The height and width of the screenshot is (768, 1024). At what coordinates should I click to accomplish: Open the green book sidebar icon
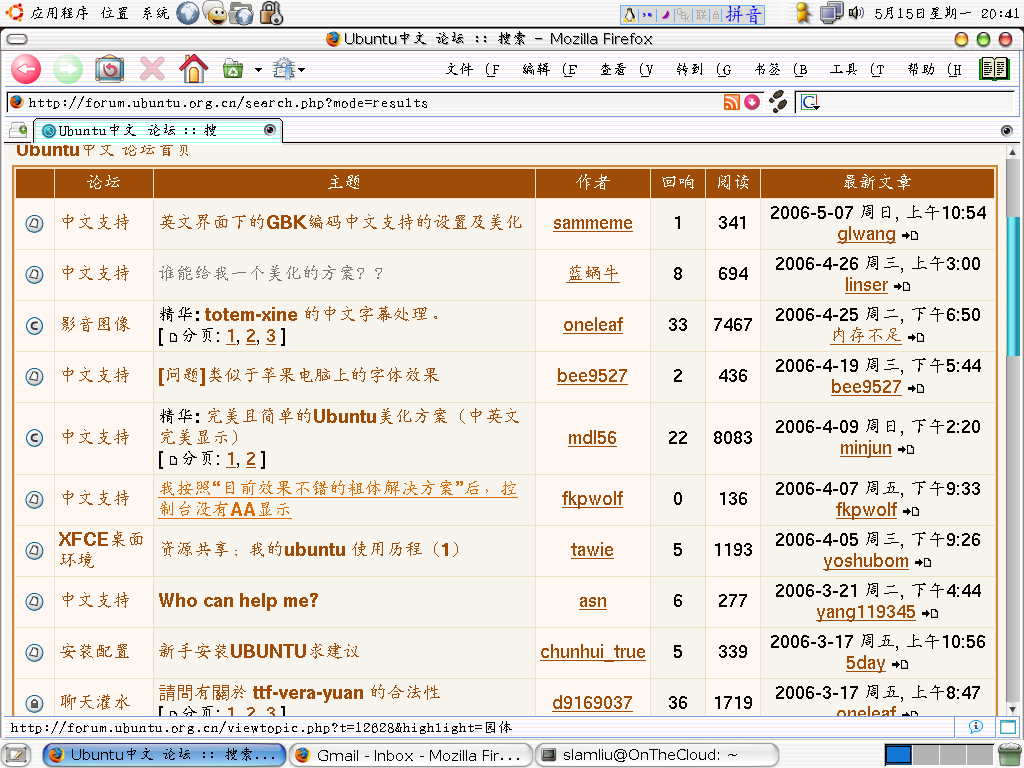pyautogui.click(x=995, y=69)
